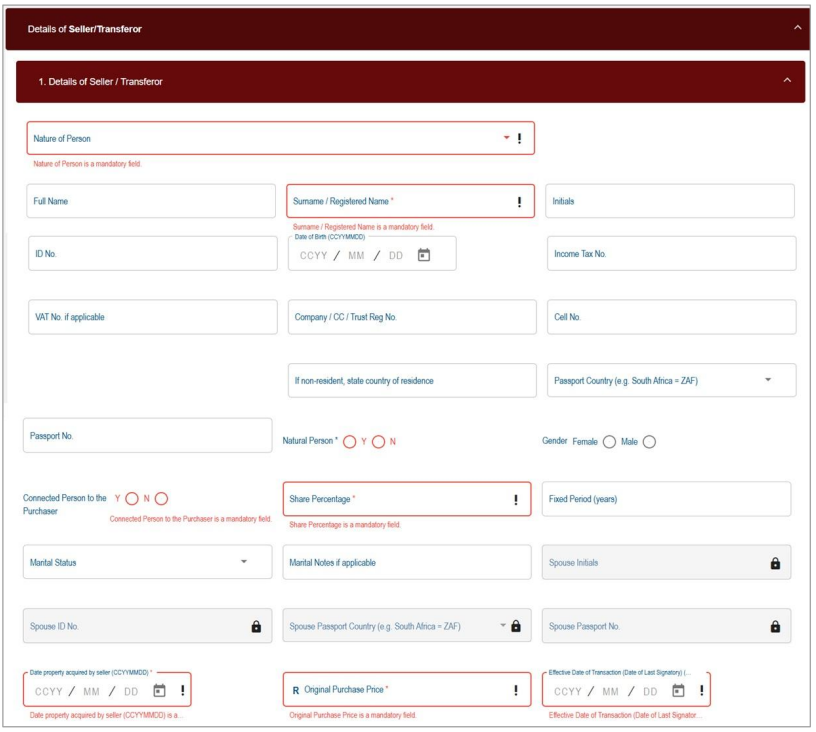Collapse the top Details of Seller/Transferor section

click(797, 28)
